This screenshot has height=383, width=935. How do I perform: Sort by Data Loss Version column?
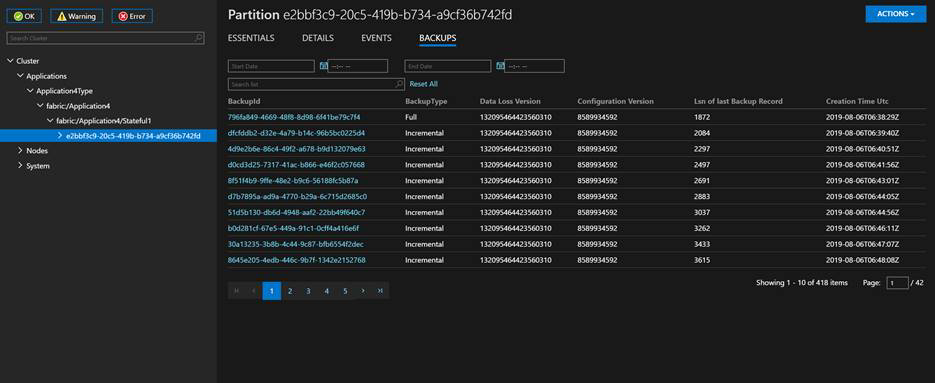pyautogui.click(x=510, y=101)
